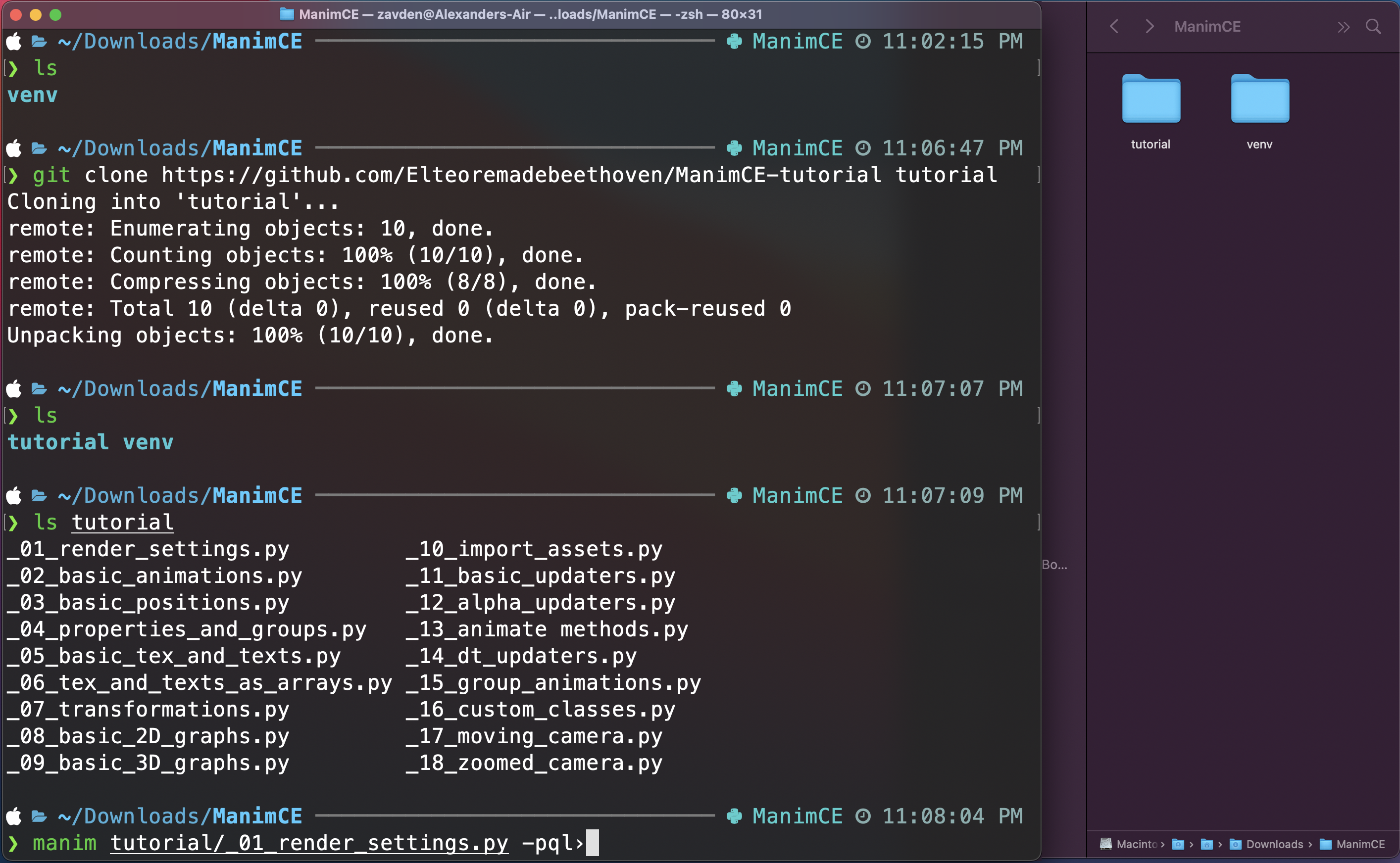The width and height of the screenshot is (1400, 863).
Task: Click the home folder icon in Finder path bar
Action: [x=1206, y=844]
